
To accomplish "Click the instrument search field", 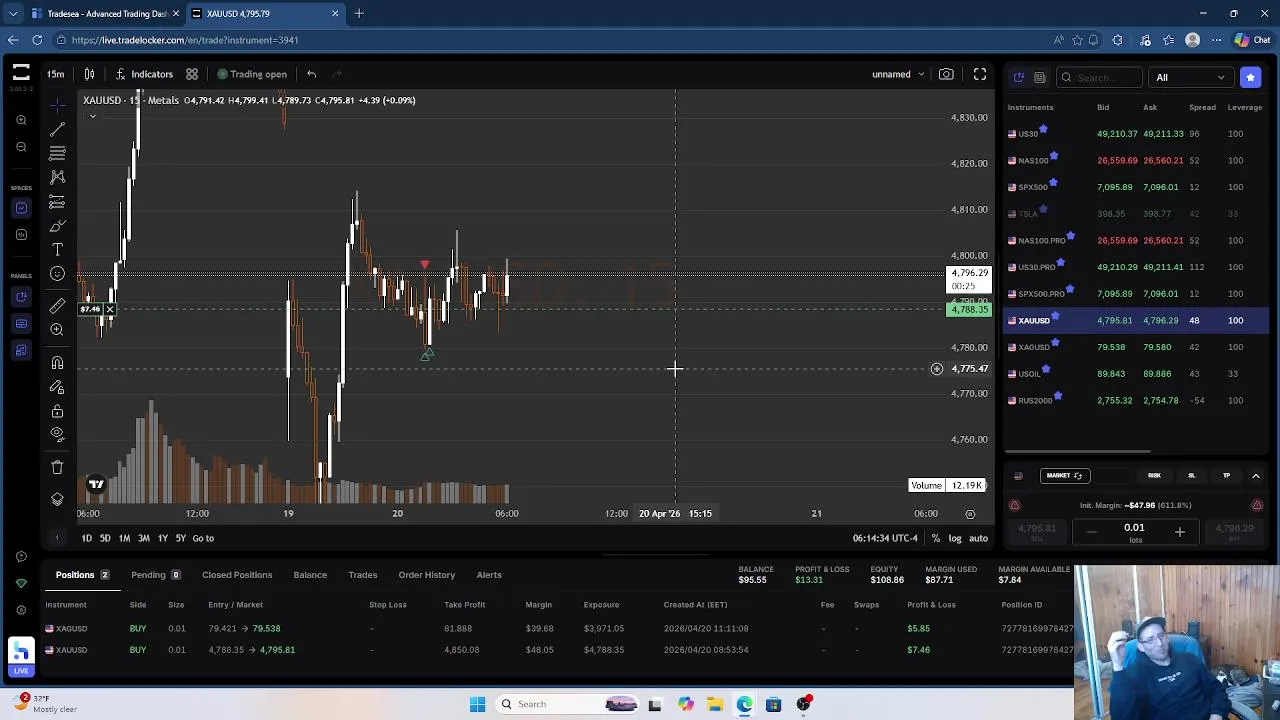I will [x=1099, y=77].
